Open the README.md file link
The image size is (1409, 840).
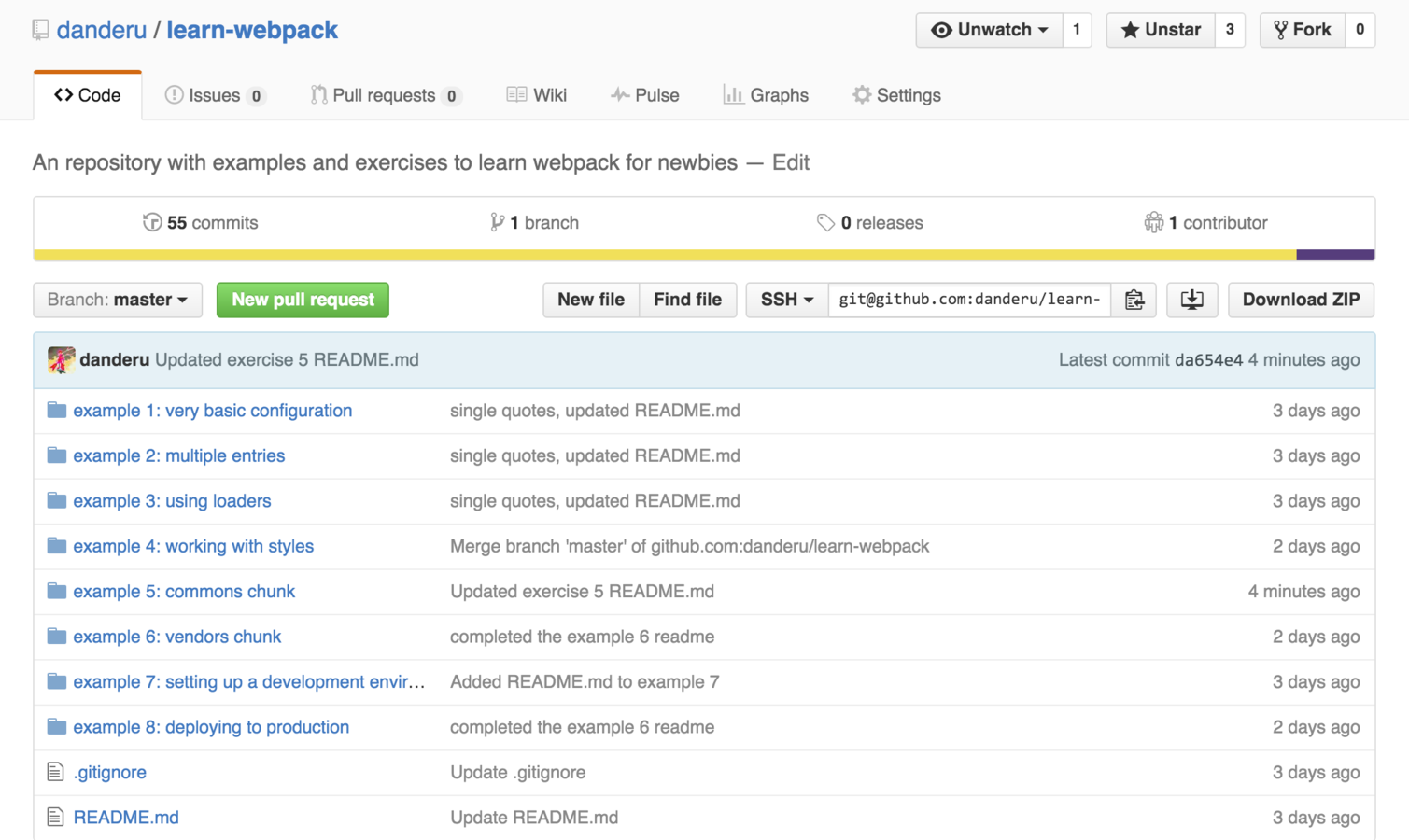pyautogui.click(x=126, y=818)
